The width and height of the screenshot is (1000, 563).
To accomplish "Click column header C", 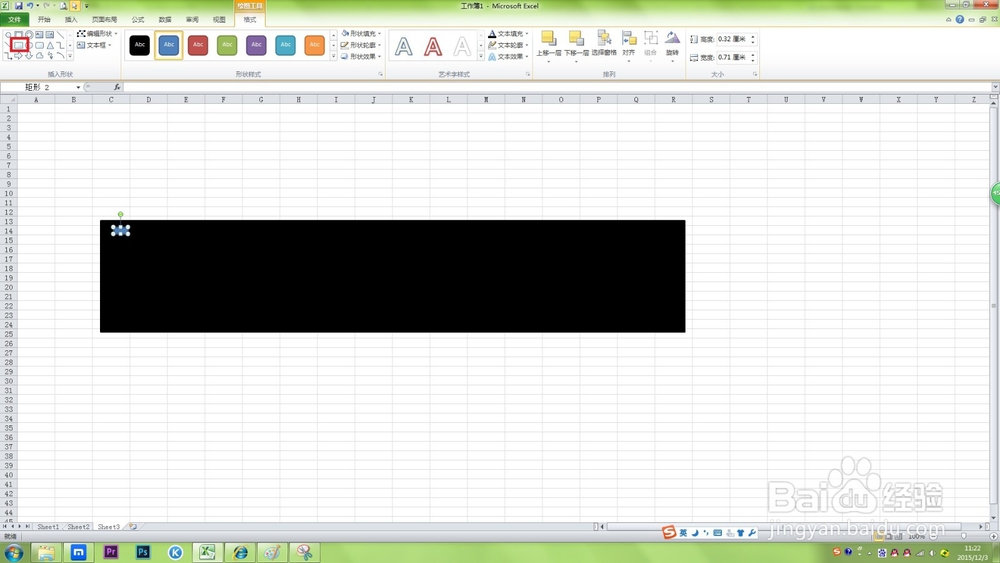I will [111, 99].
